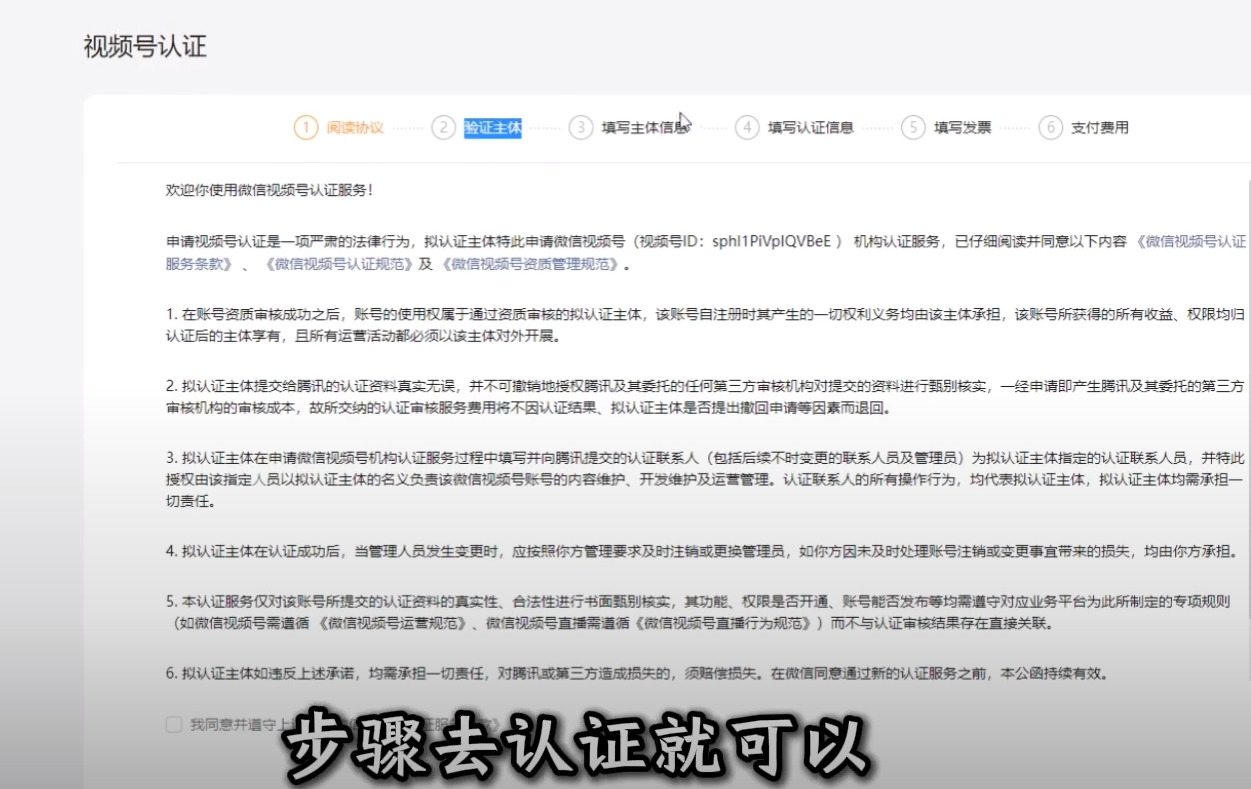
Task: Click the 视频号认证 page heading
Action: [x=145, y=47]
